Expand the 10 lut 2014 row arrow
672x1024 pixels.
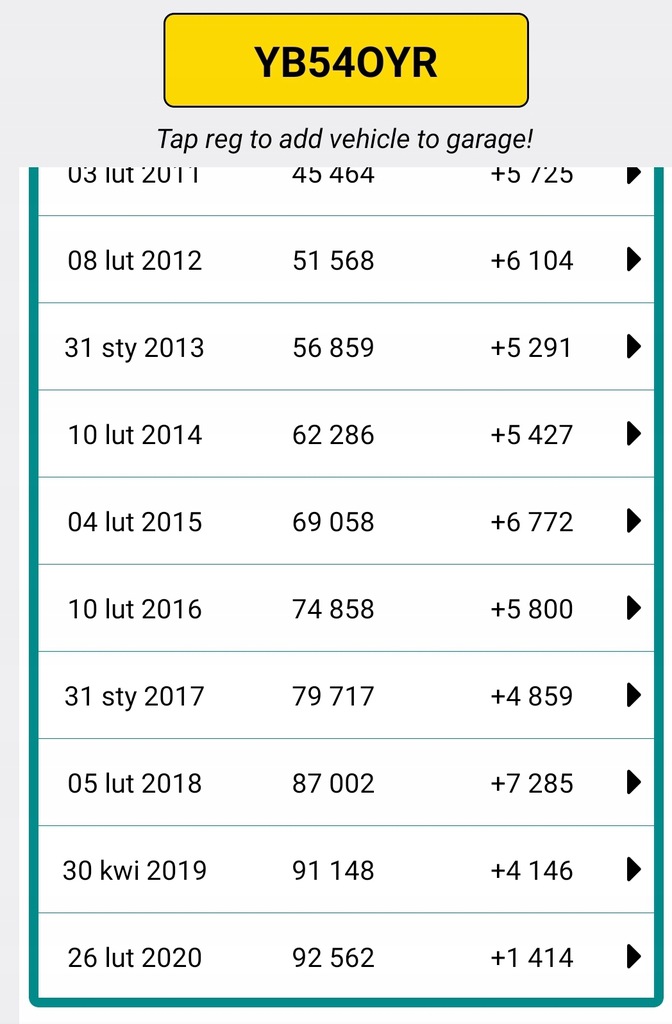(632, 434)
